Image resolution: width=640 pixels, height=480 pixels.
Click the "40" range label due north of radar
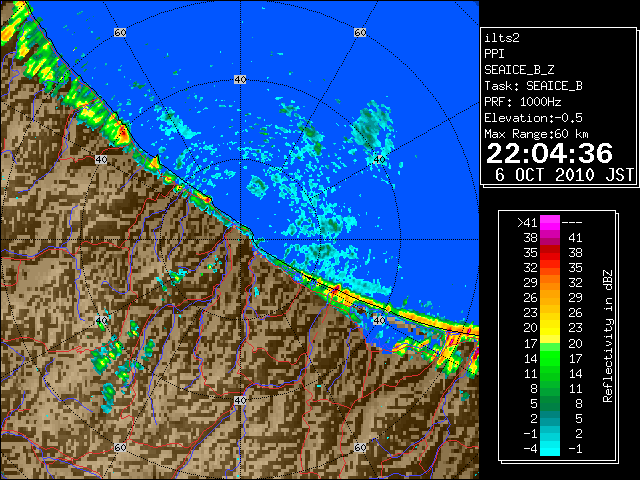click(240, 80)
